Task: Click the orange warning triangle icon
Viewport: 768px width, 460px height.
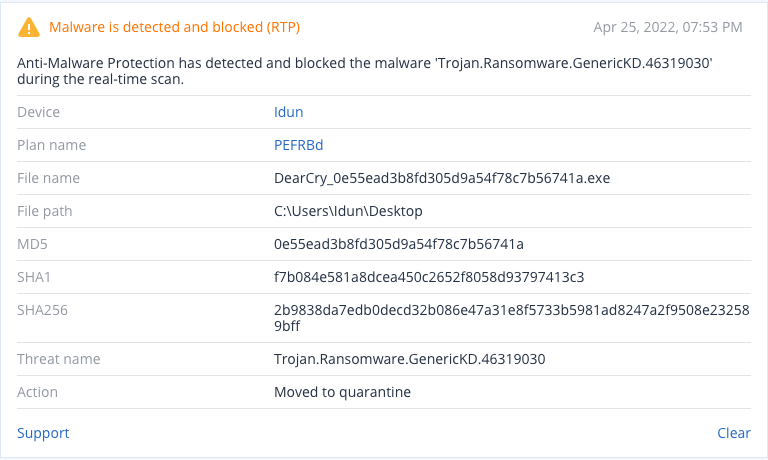Action: pos(29,27)
